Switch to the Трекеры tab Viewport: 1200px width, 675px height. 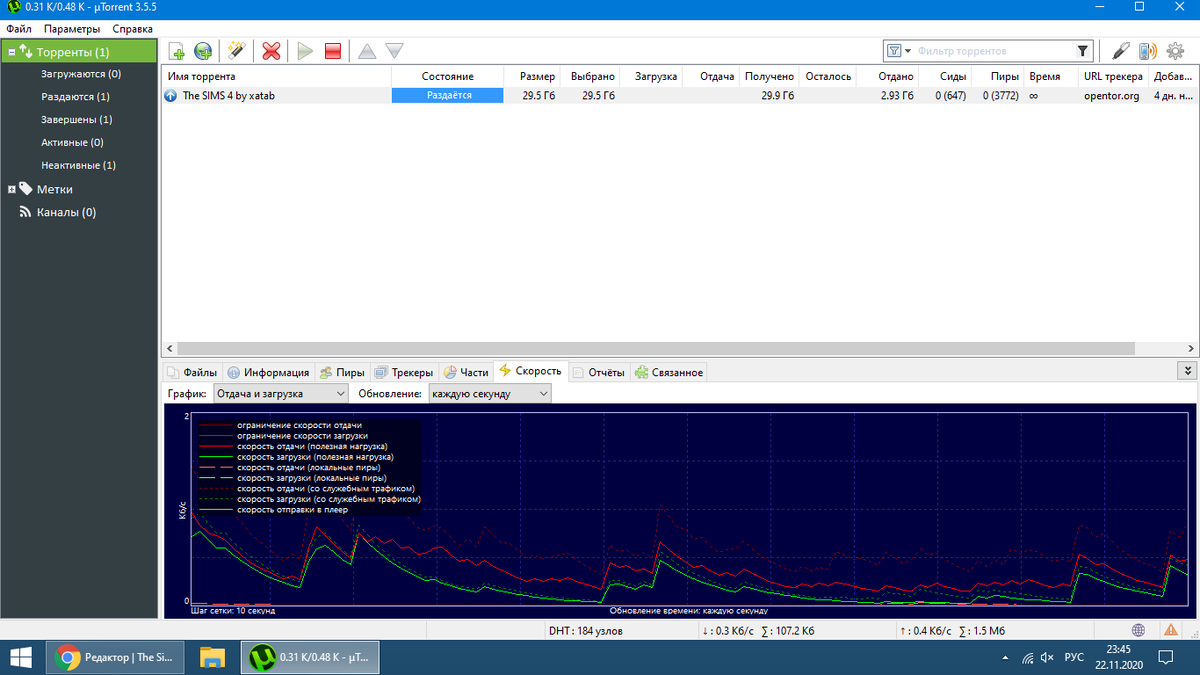[403, 372]
